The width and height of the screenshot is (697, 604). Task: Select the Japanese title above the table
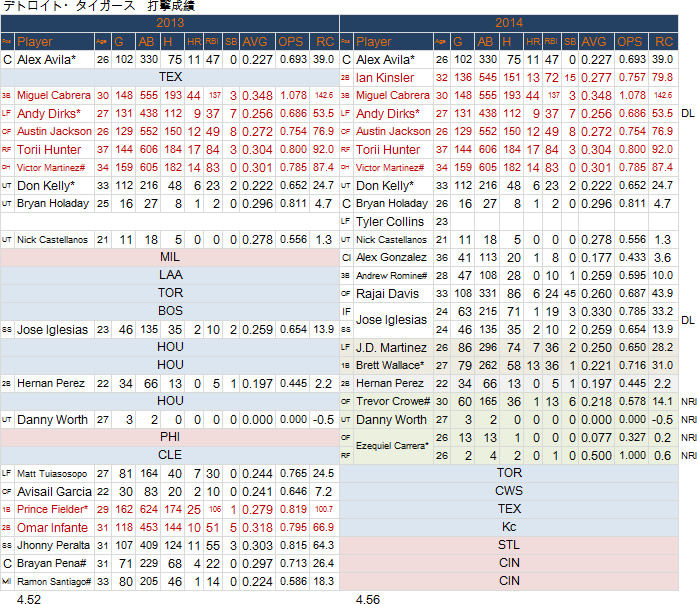coord(99,6)
